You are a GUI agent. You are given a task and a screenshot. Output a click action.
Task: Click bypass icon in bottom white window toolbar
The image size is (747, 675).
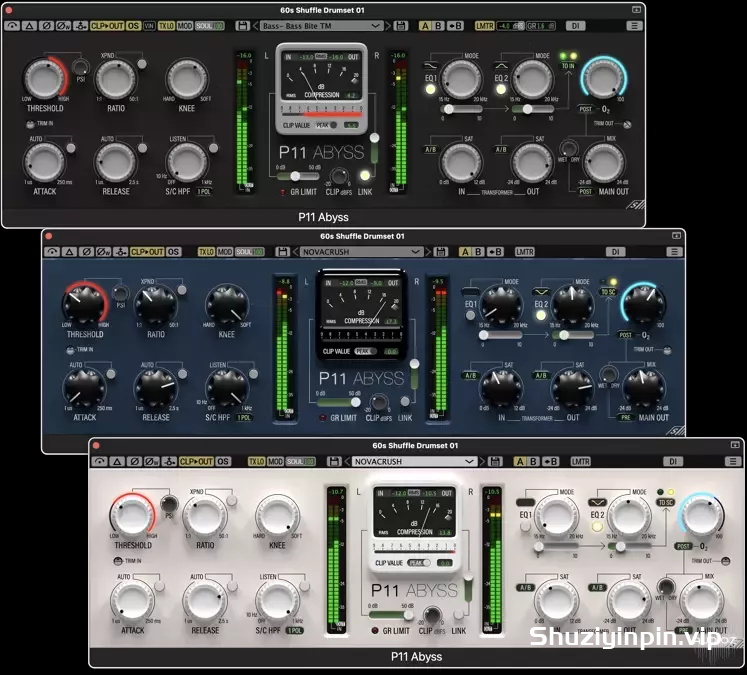pos(100,461)
